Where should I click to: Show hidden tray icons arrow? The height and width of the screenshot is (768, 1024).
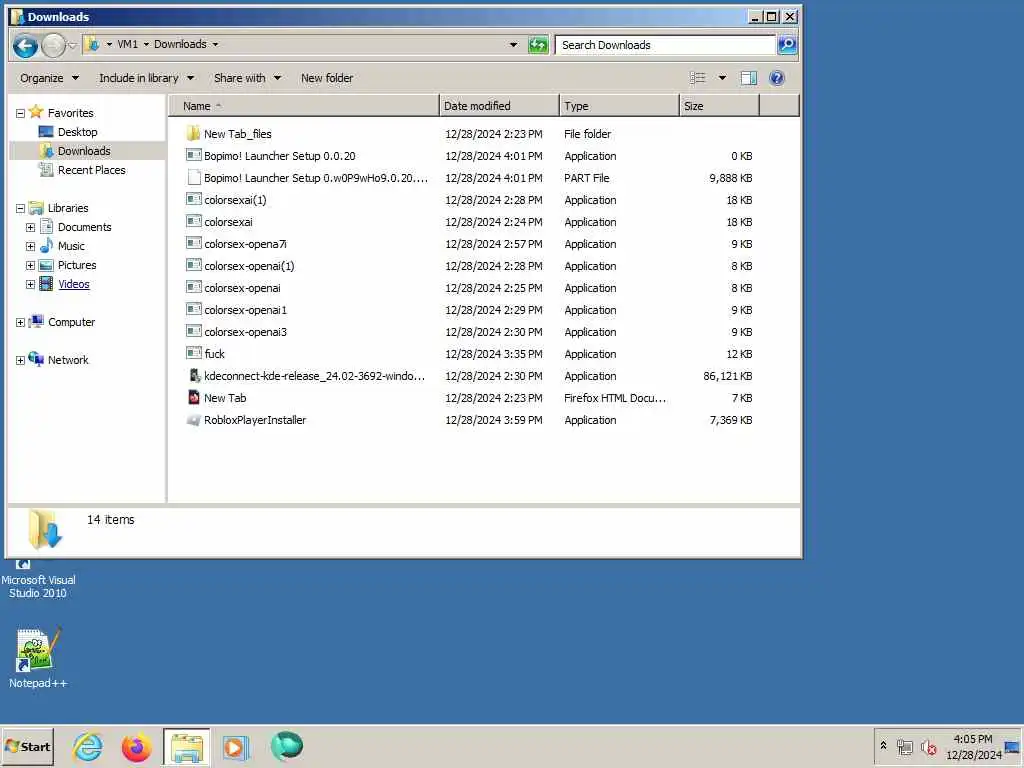coord(884,745)
